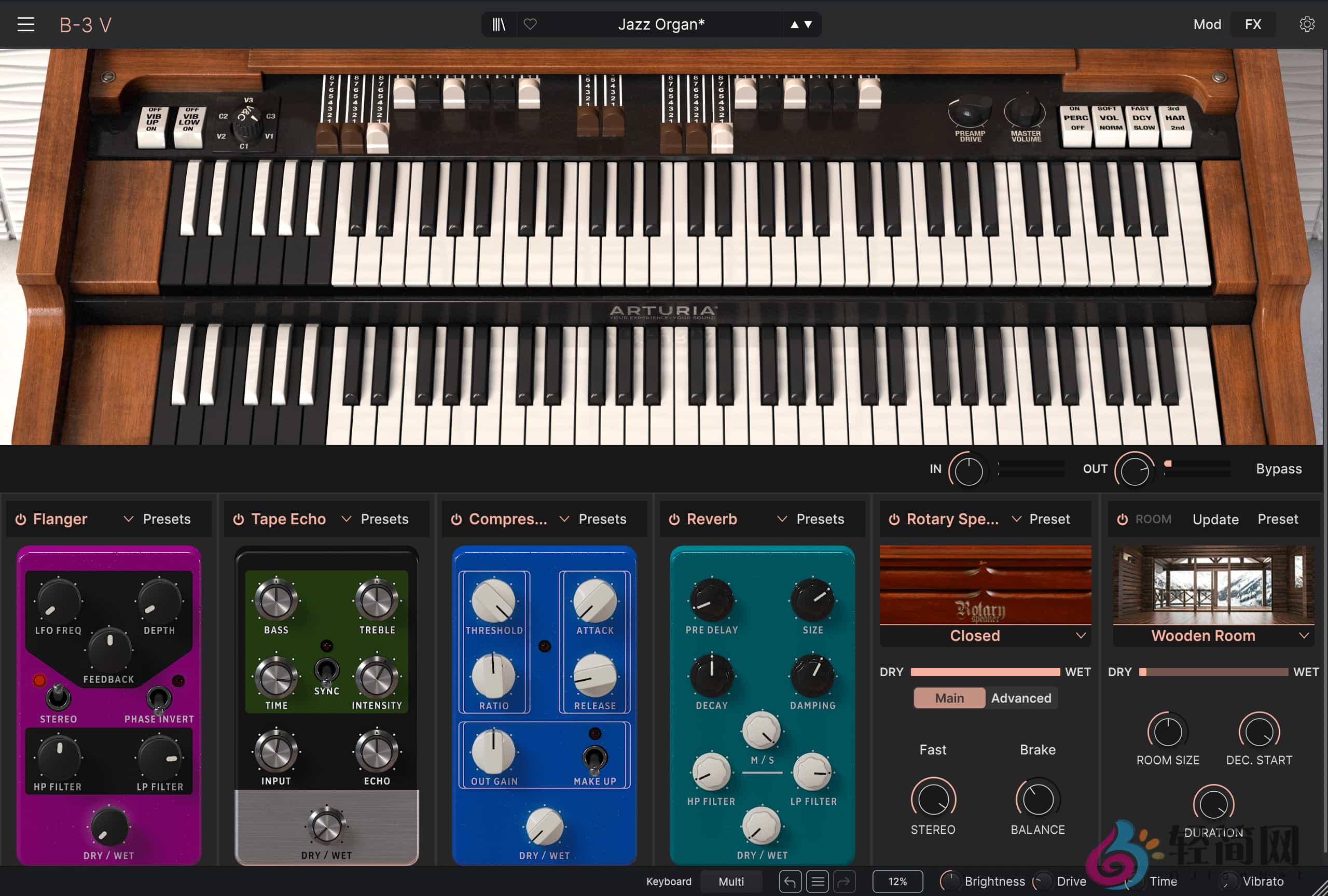Favorite the preset with heart icon

(530, 24)
